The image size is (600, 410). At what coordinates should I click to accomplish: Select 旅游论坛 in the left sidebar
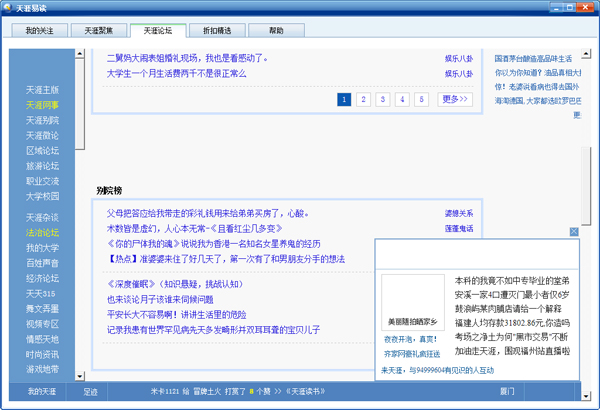(x=42, y=166)
